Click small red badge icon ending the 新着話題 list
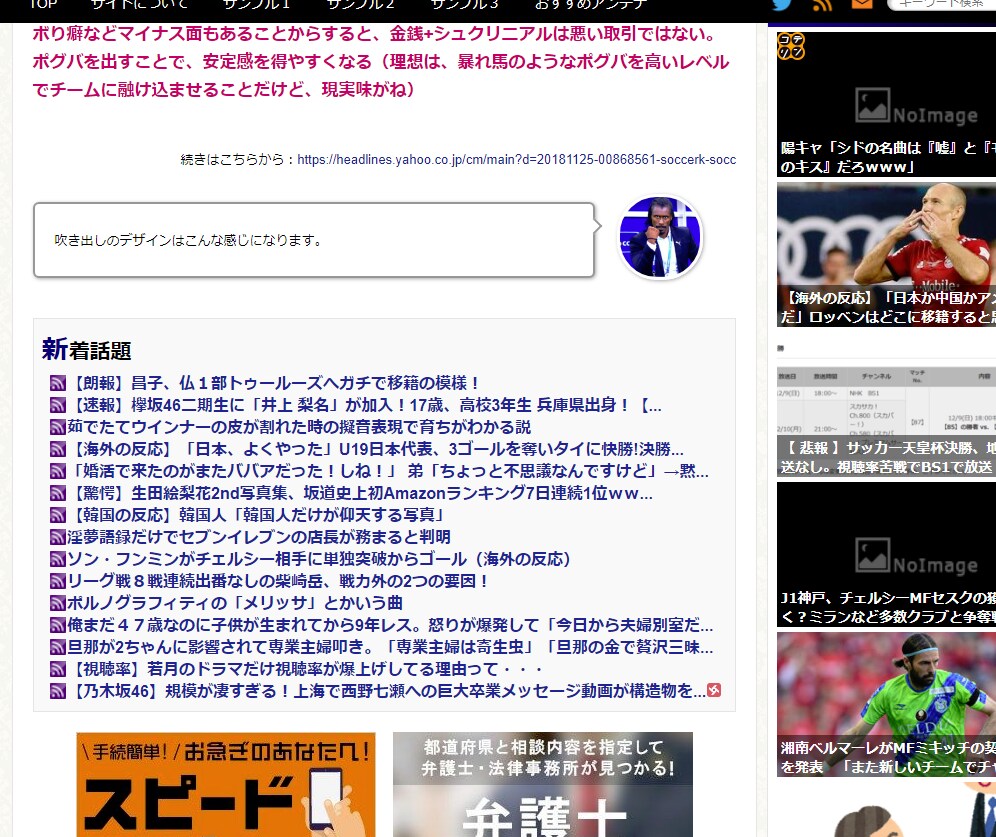 [x=714, y=690]
